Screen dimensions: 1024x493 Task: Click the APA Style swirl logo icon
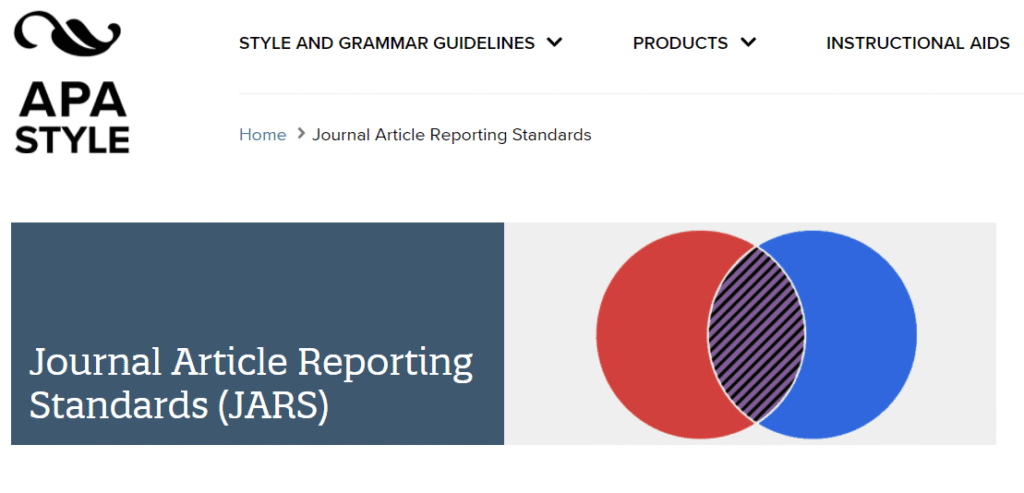(x=67, y=37)
